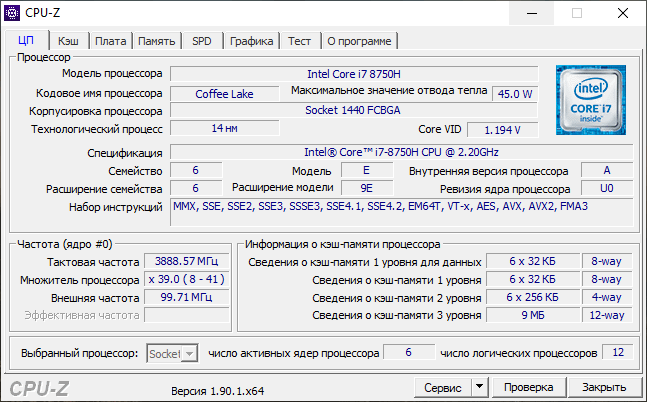The height and width of the screenshot is (402, 647).
Task: Click the specification field i7-8750H CPU @ 2.20GHz
Action: coord(401,152)
